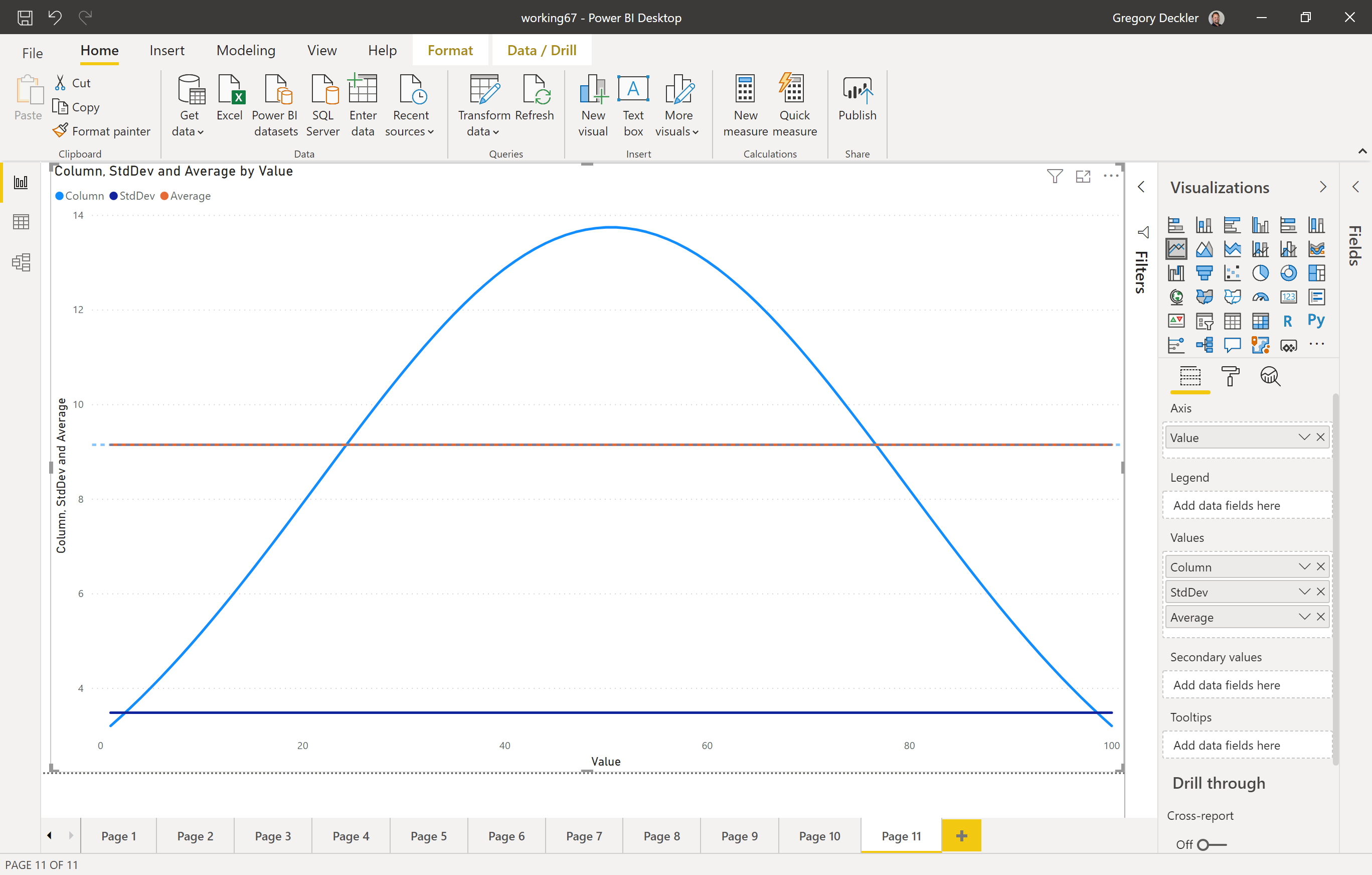Open the Analytics magnifier tab
Viewport: 1372px width, 875px height.
click(1271, 376)
